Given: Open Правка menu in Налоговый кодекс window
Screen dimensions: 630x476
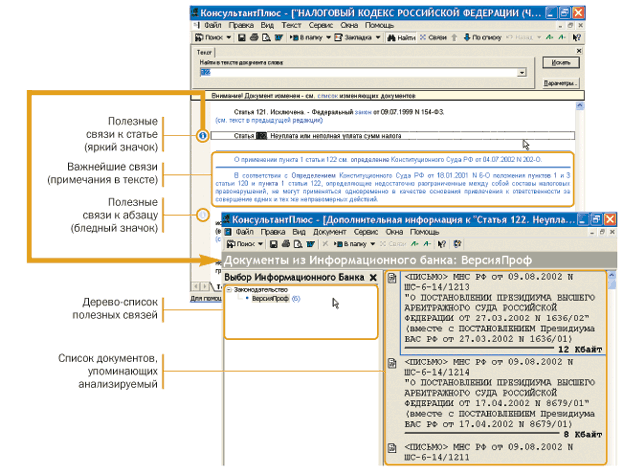Looking at the screenshot, I should [241, 25].
